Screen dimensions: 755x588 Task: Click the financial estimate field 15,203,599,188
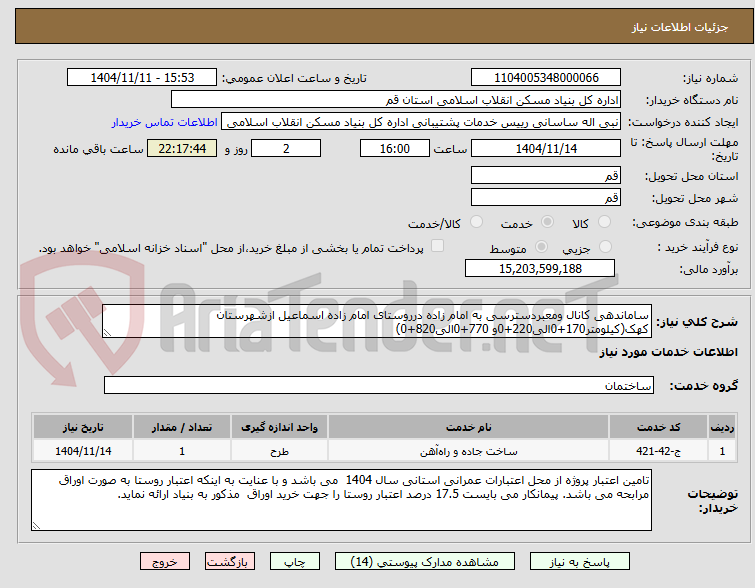540,268
